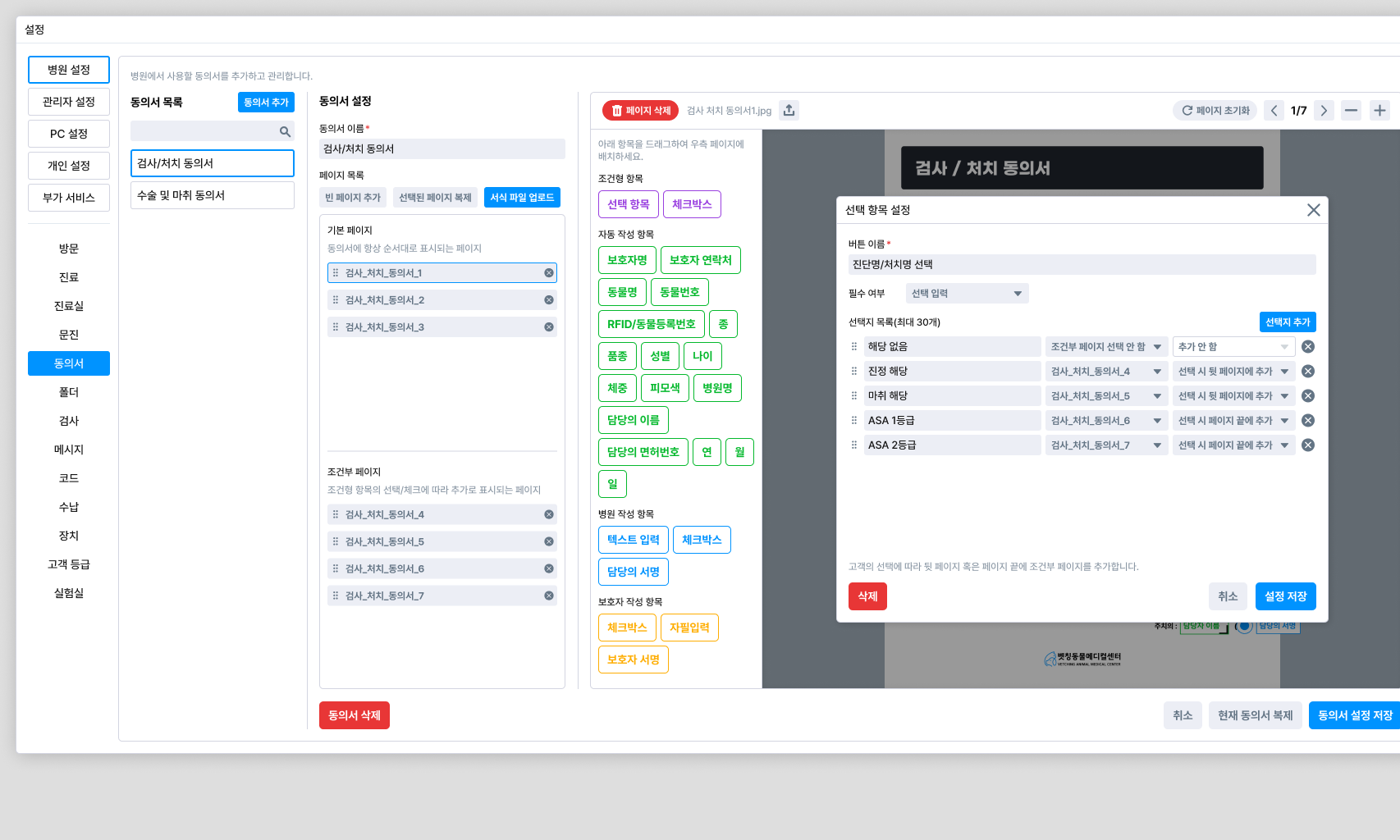Zoom in with the plus icon

[1379, 110]
